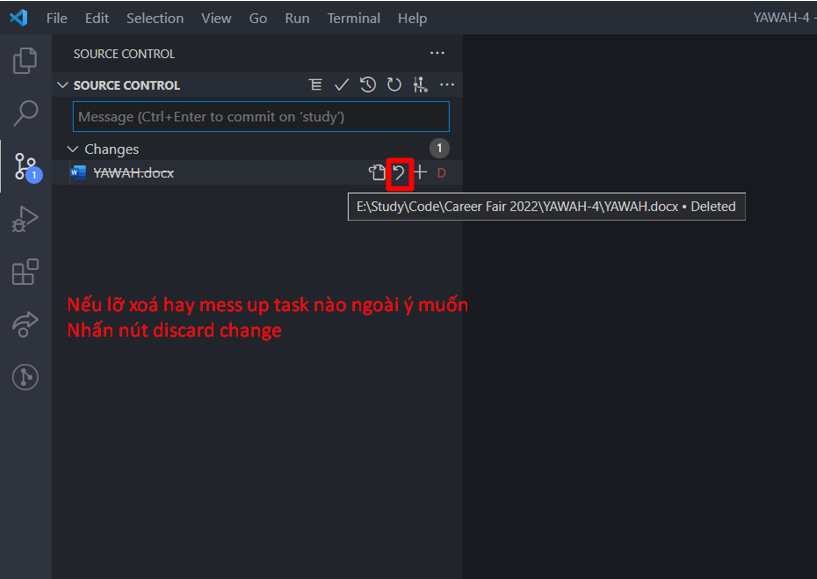Click the D deleted status letter

441,173
